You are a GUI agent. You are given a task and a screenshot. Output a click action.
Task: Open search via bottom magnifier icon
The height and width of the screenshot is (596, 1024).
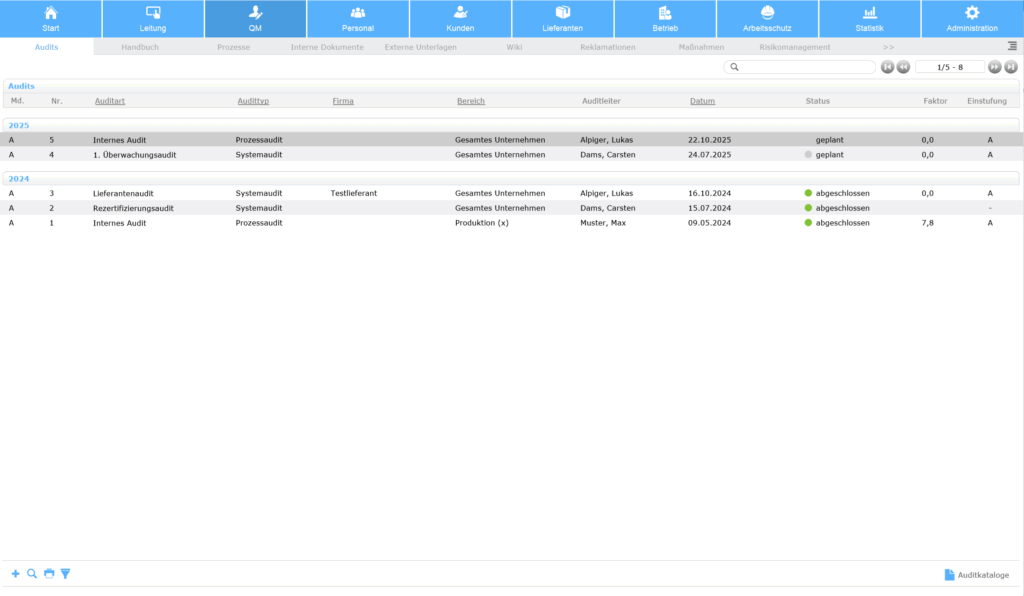32,574
